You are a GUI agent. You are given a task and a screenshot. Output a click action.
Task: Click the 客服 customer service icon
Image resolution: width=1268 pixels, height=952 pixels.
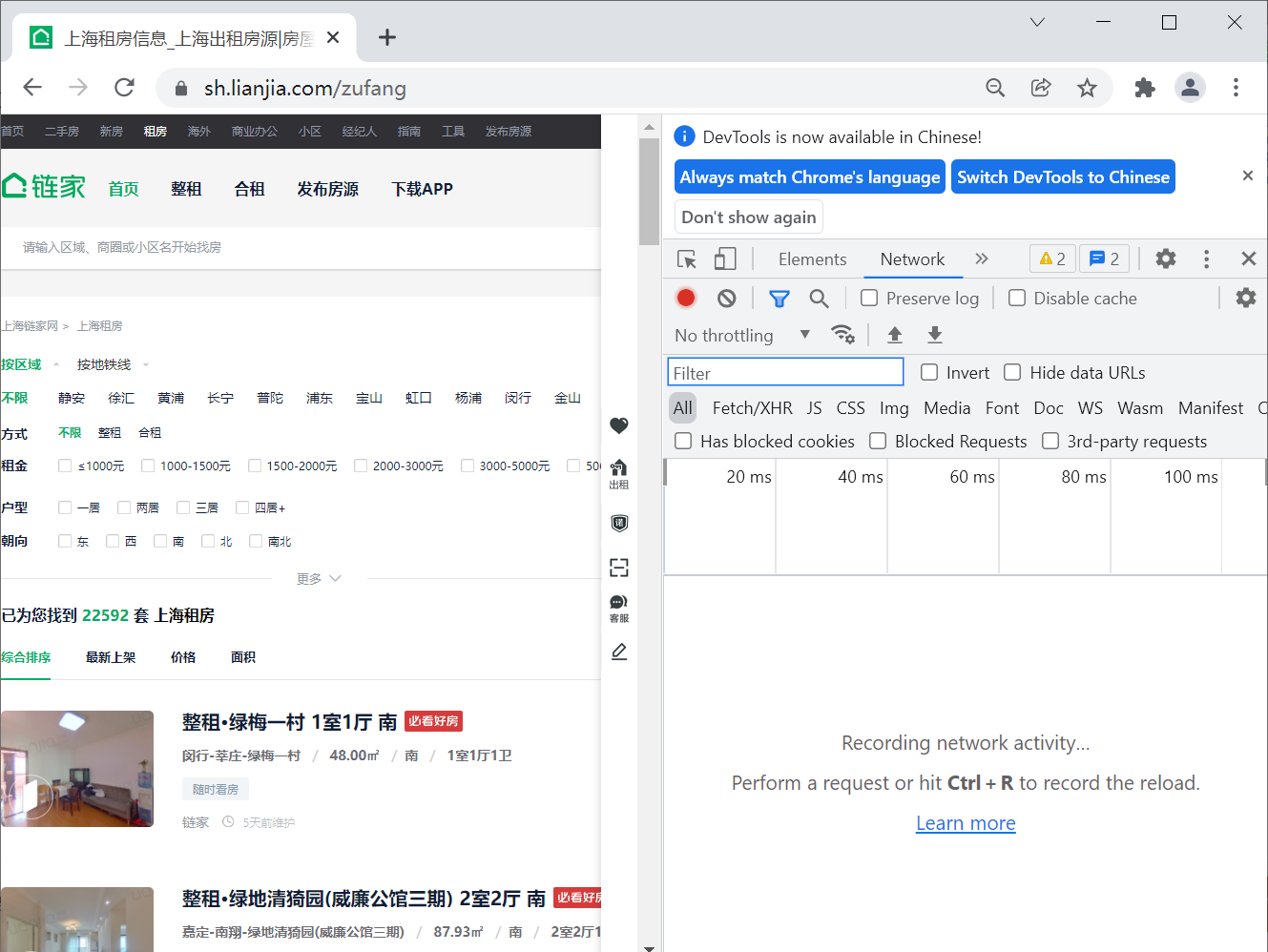coord(619,608)
